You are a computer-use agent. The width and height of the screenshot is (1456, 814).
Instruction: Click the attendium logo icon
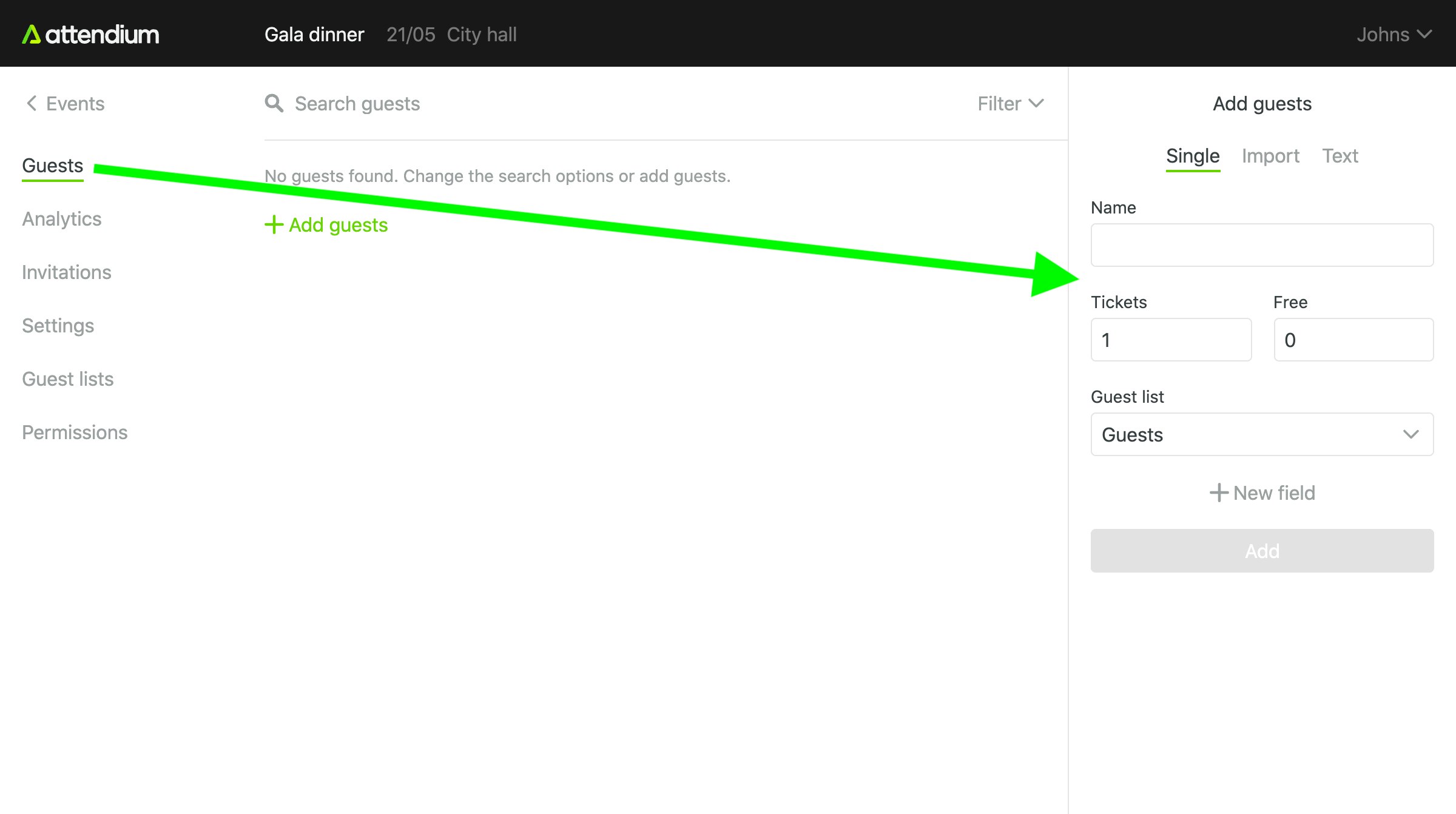click(32, 35)
